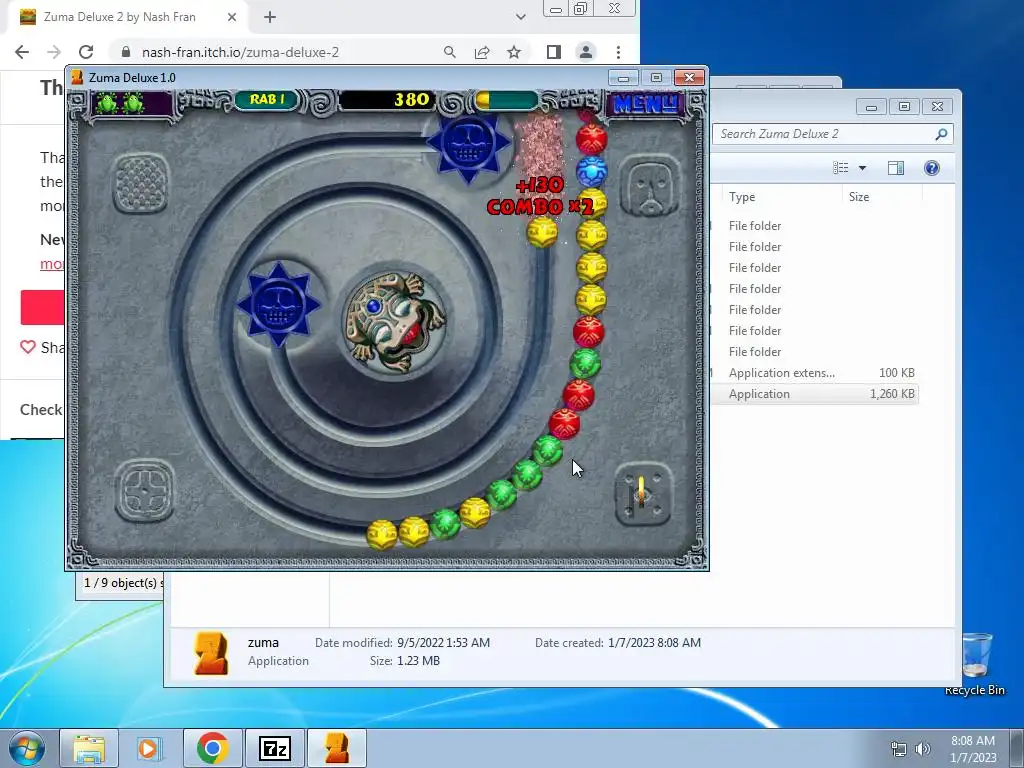Open Windows Media Player from the taskbar
The height and width of the screenshot is (768, 1024).
[150, 748]
